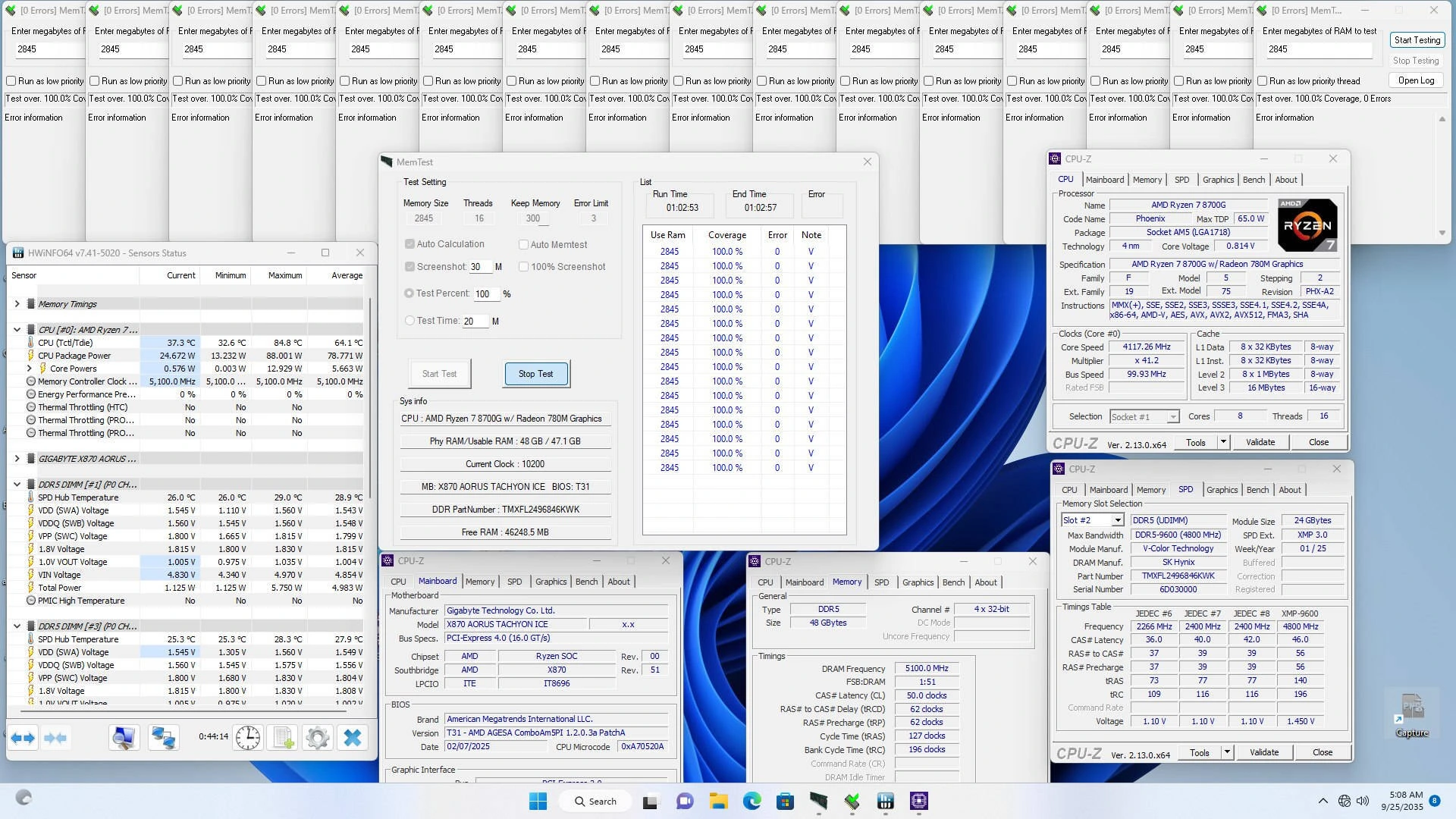
Task: Click Windows Start button
Action: (x=538, y=802)
